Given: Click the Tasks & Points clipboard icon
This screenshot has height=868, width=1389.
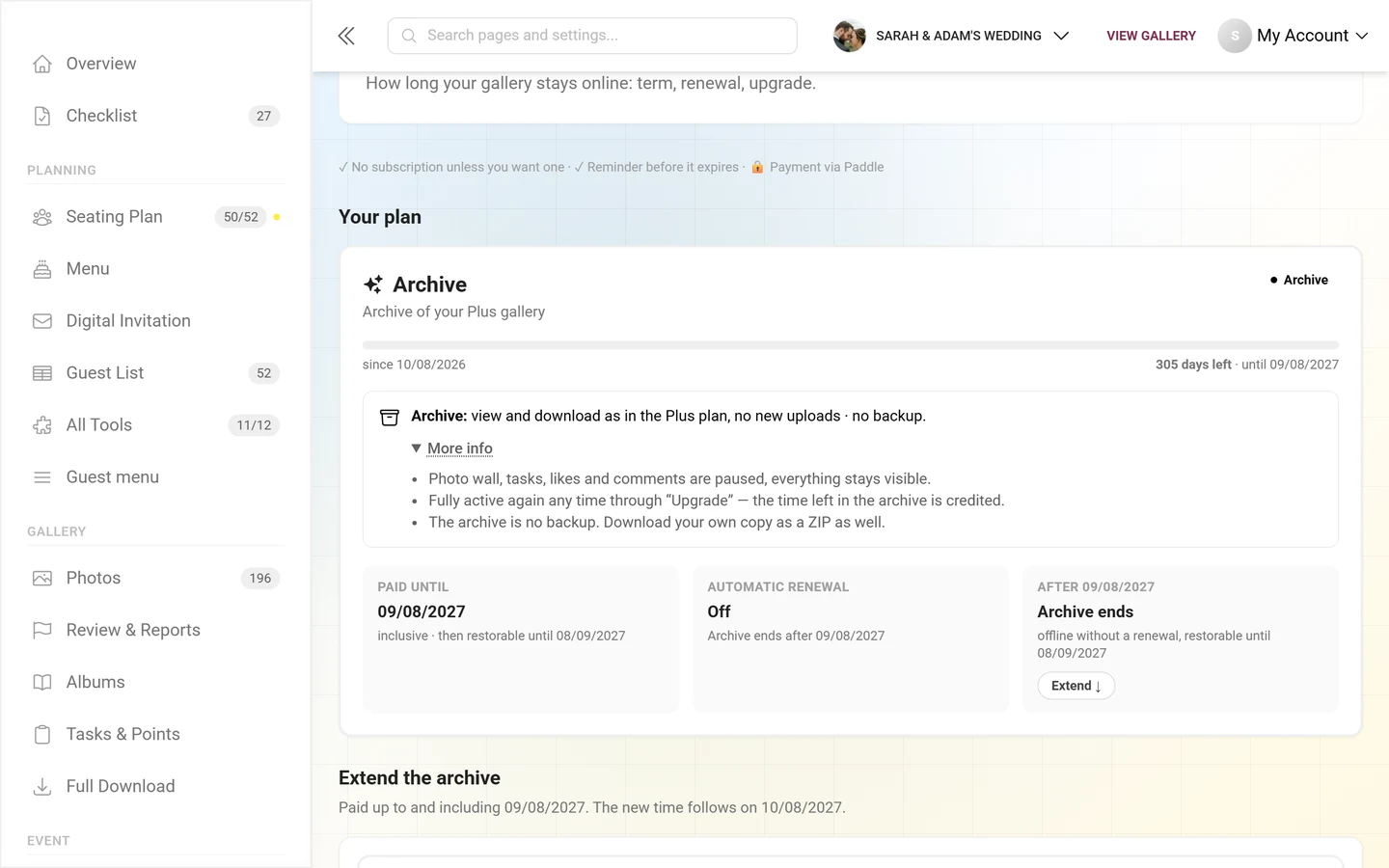Looking at the screenshot, I should tap(42, 735).
